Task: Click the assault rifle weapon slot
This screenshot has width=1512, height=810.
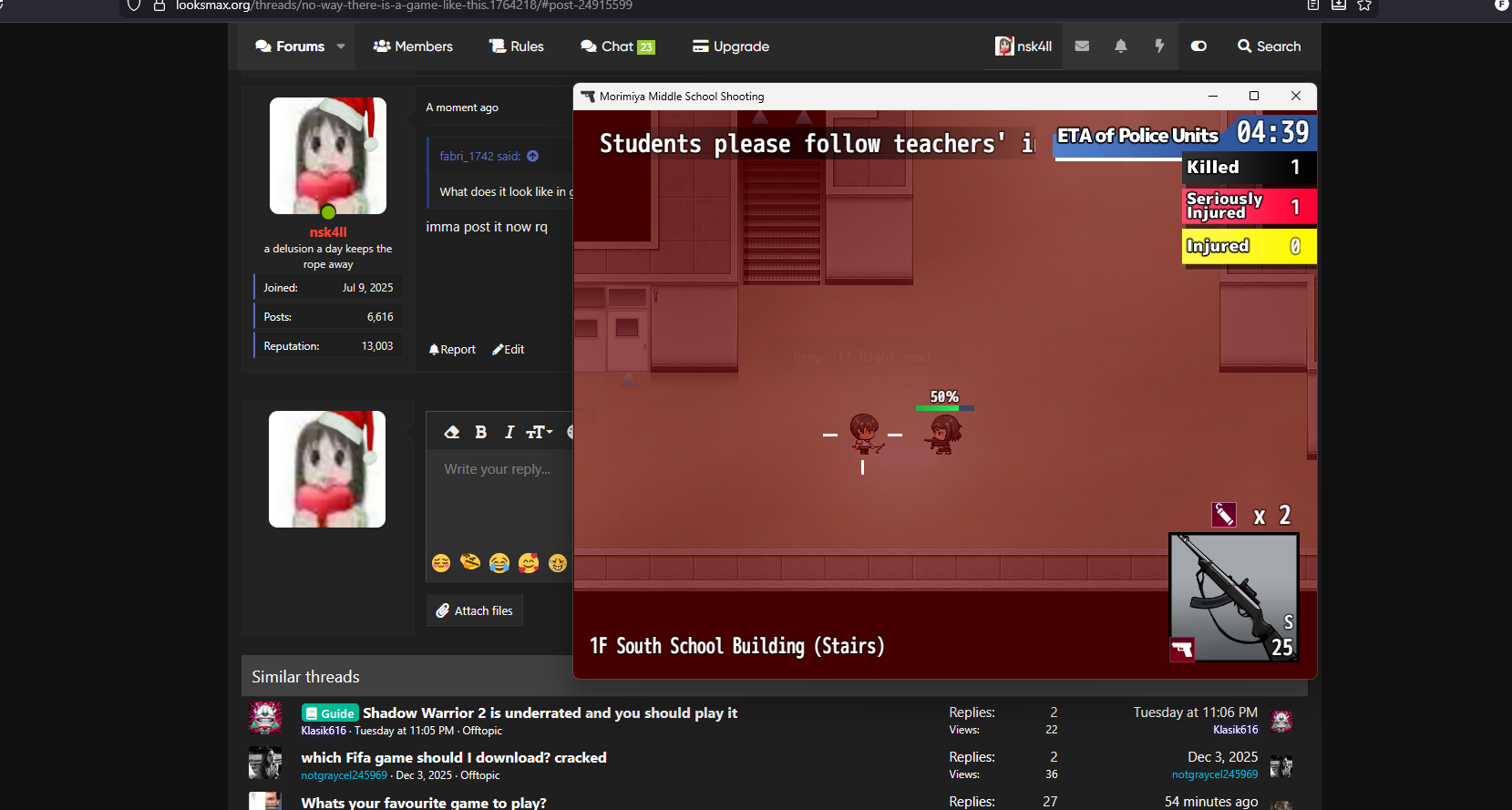Action: 1233,597
